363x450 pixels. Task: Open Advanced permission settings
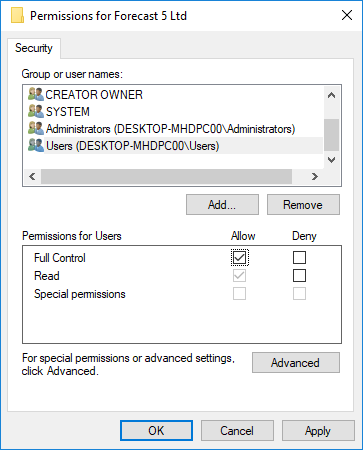[x=296, y=362]
